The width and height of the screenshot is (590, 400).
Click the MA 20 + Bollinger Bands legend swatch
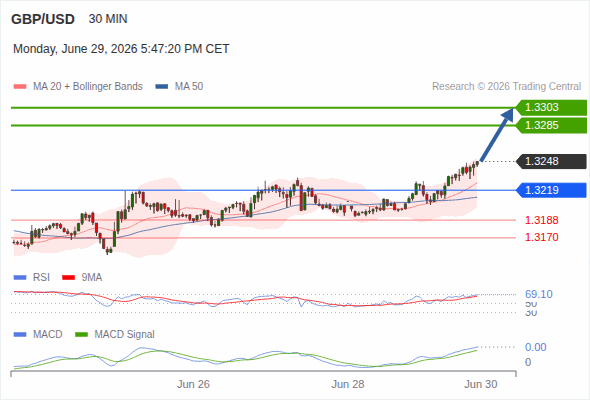(x=20, y=87)
